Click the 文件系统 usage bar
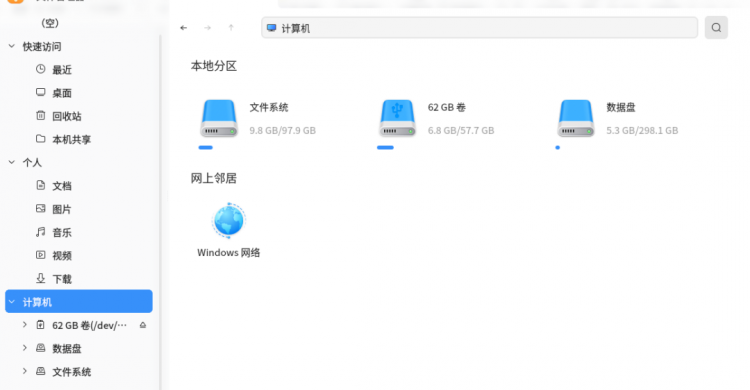The image size is (750, 390). (x=206, y=147)
